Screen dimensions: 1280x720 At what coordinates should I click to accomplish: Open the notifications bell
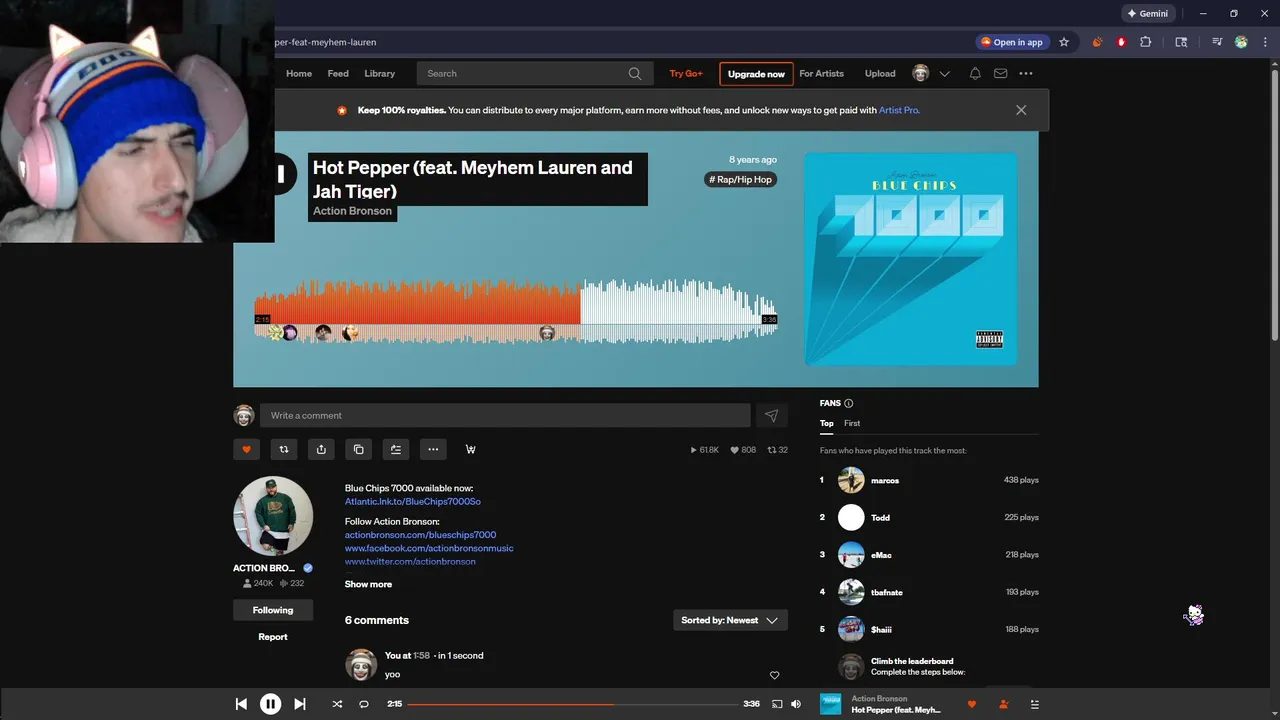[975, 73]
